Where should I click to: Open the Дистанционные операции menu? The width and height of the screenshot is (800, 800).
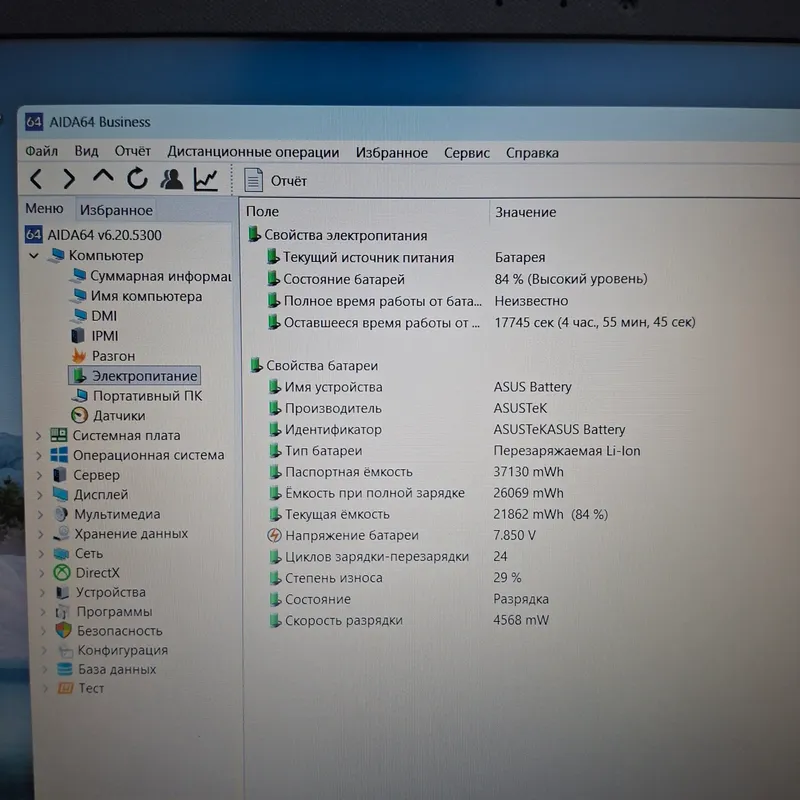click(253, 152)
